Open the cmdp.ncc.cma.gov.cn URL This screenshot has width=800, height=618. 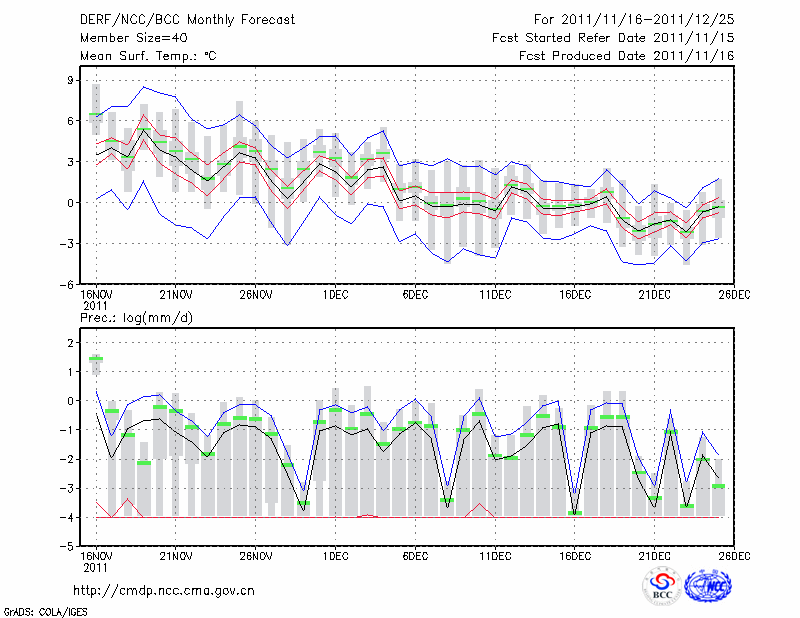[x=164, y=590]
